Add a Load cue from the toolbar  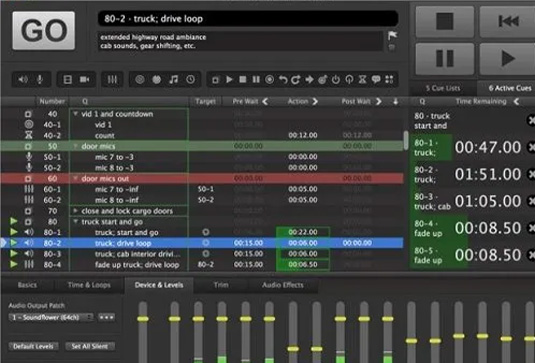click(x=270, y=80)
